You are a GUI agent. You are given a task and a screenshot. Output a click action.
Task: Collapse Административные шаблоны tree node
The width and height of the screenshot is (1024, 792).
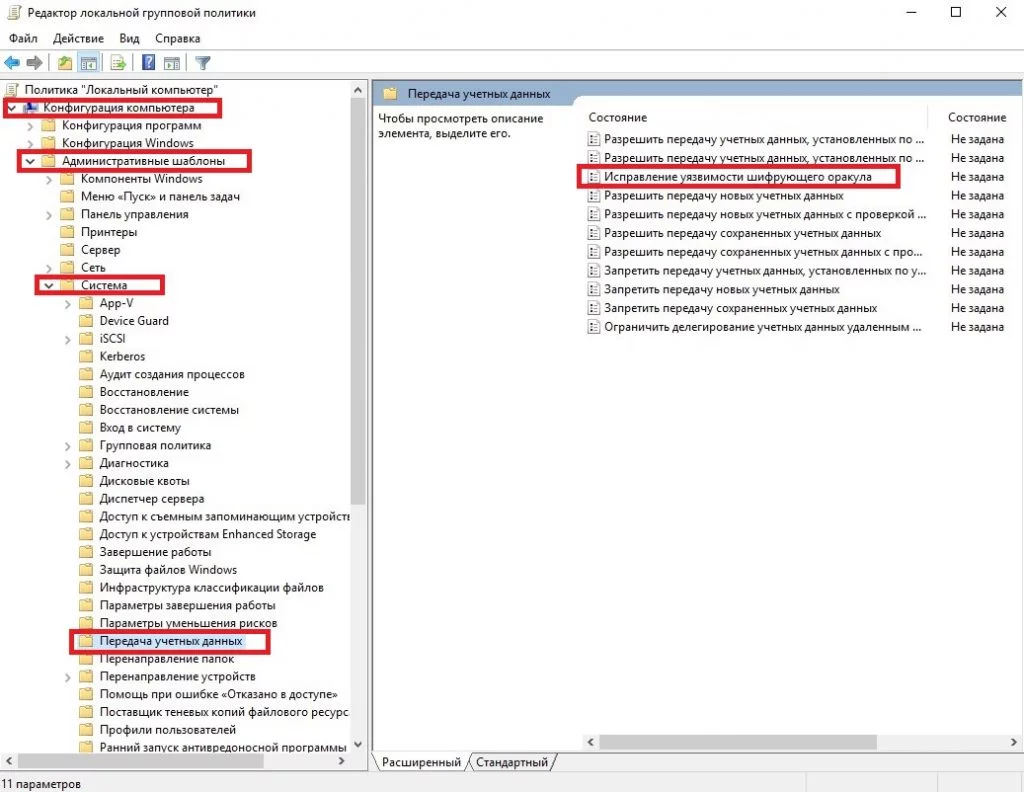pos(30,161)
